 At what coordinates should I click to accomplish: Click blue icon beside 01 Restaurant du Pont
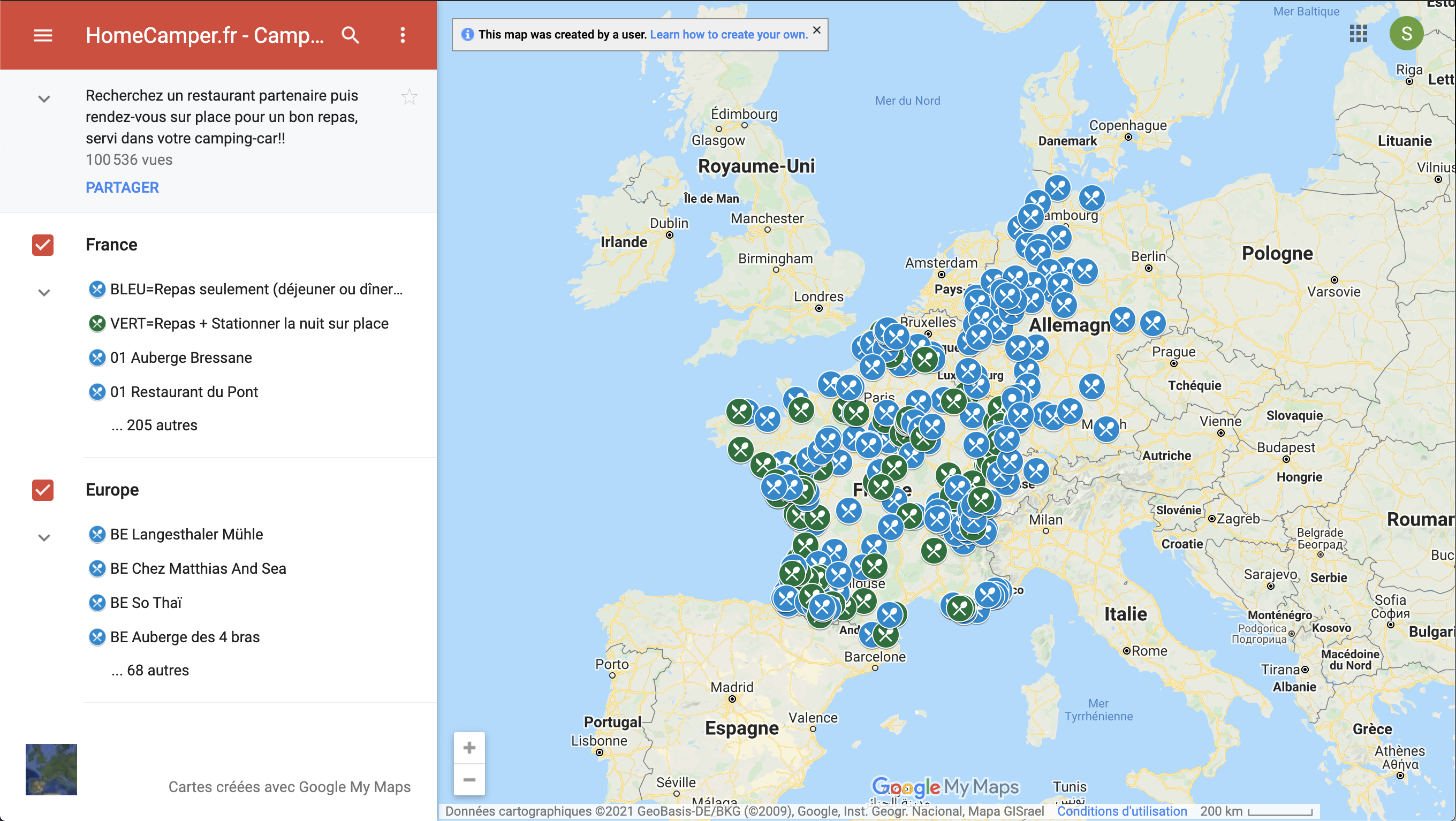pos(97,392)
